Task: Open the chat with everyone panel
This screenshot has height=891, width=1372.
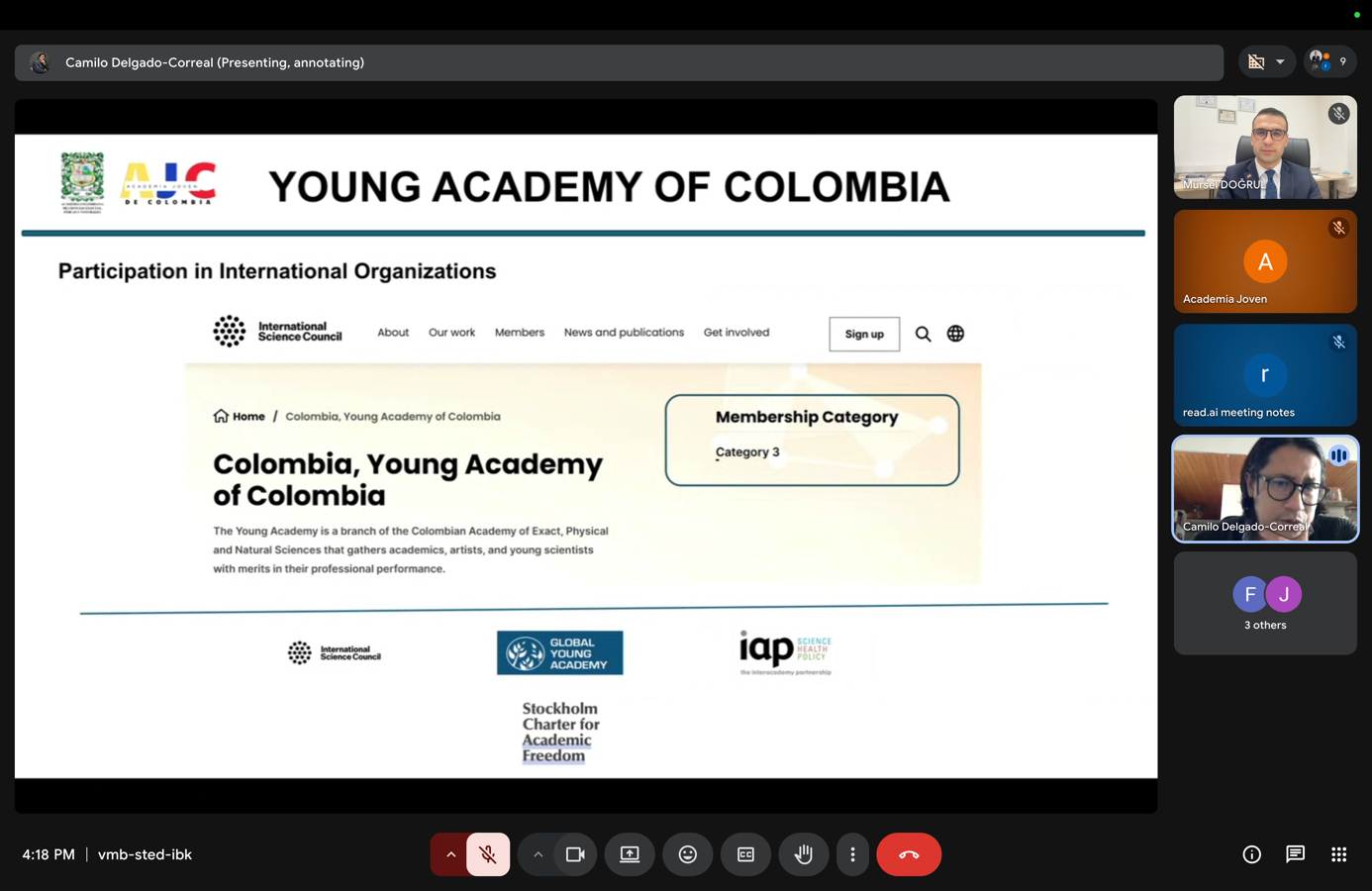Action: click(1295, 854)
